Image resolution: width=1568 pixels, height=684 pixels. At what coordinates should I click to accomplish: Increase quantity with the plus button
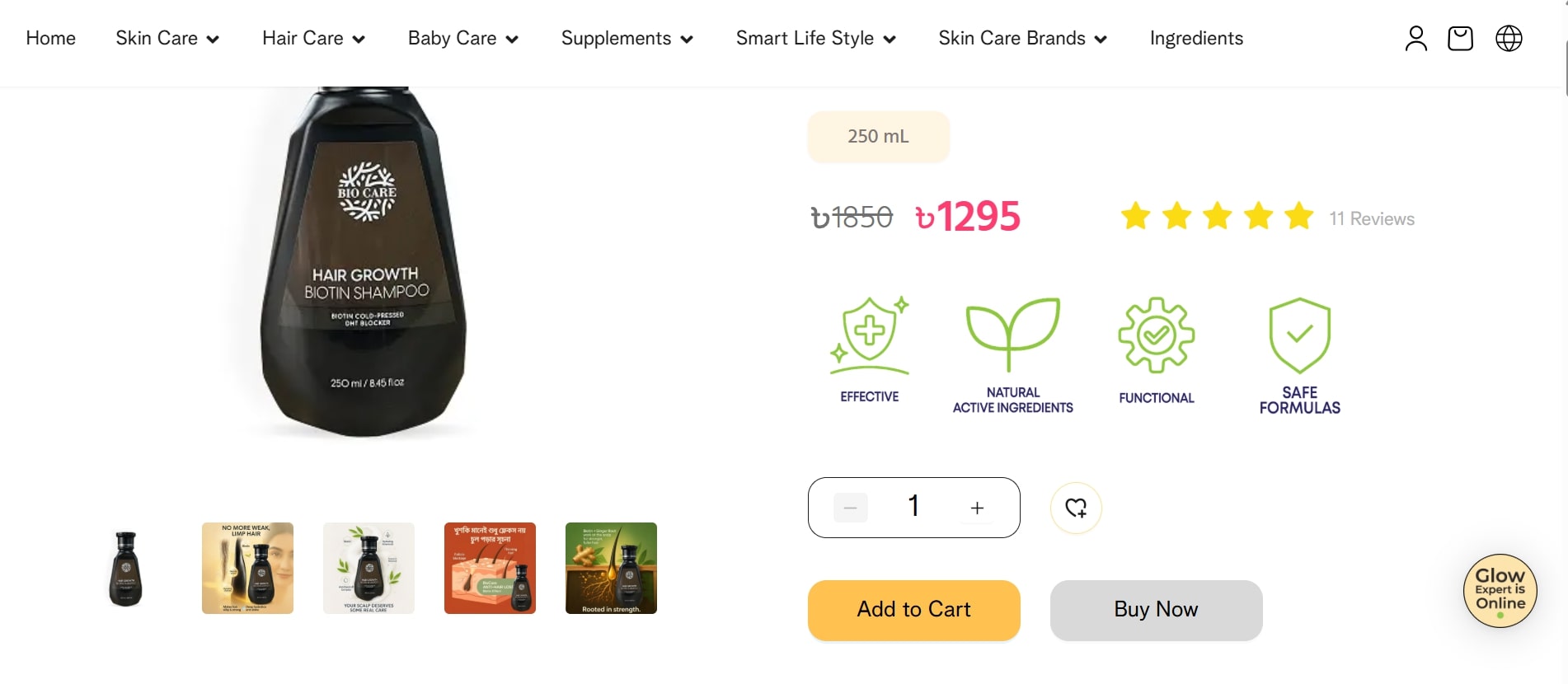pos(977,508)
